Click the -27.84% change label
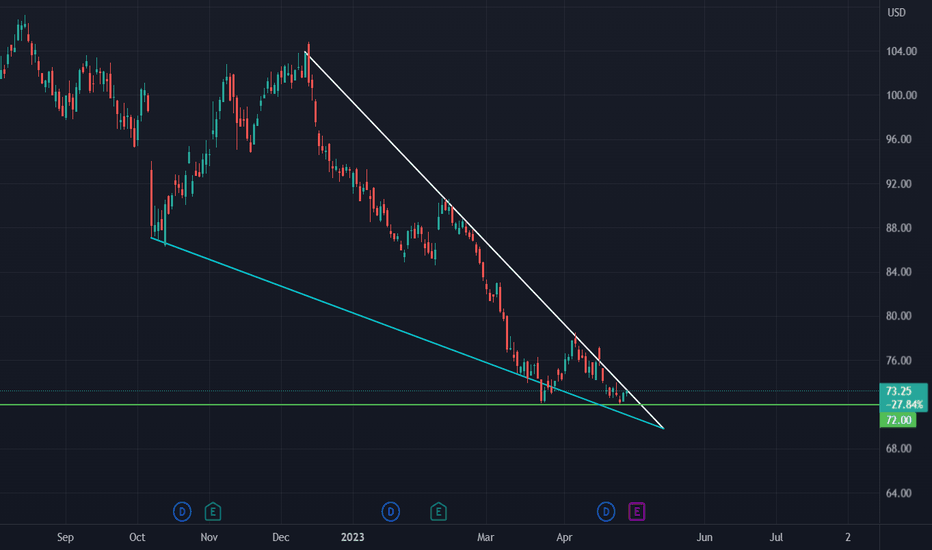The width and height of the screenshot is (932, 550). [x=904, y=405]
